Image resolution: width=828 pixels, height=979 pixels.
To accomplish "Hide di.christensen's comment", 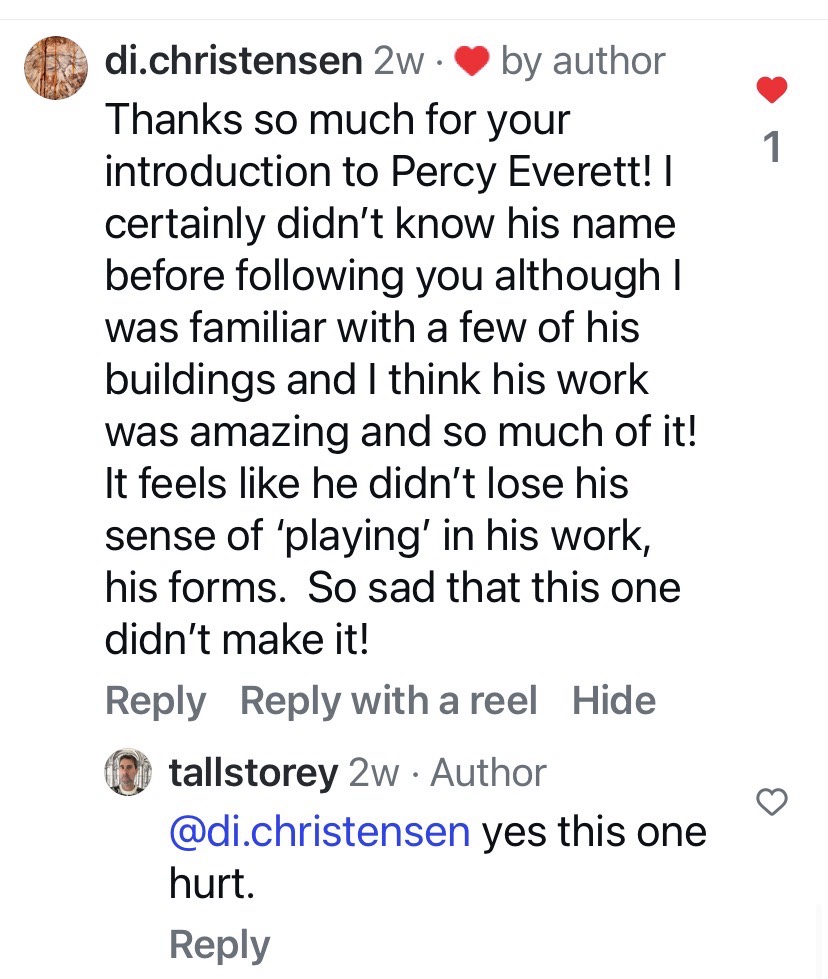I will coord(614,701).
